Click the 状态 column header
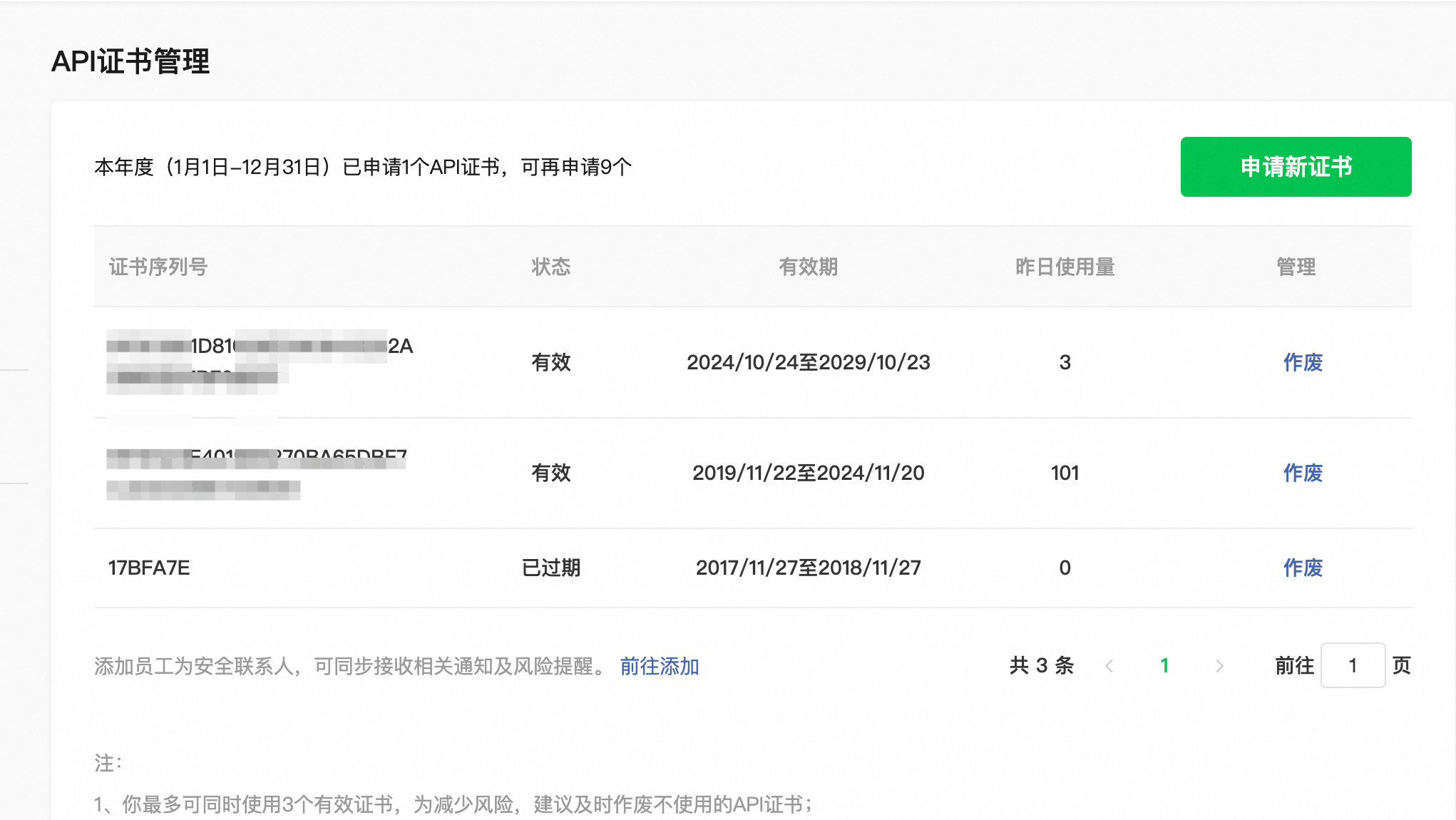Viewport: 1456px width, 820px height. pos(550,267)
